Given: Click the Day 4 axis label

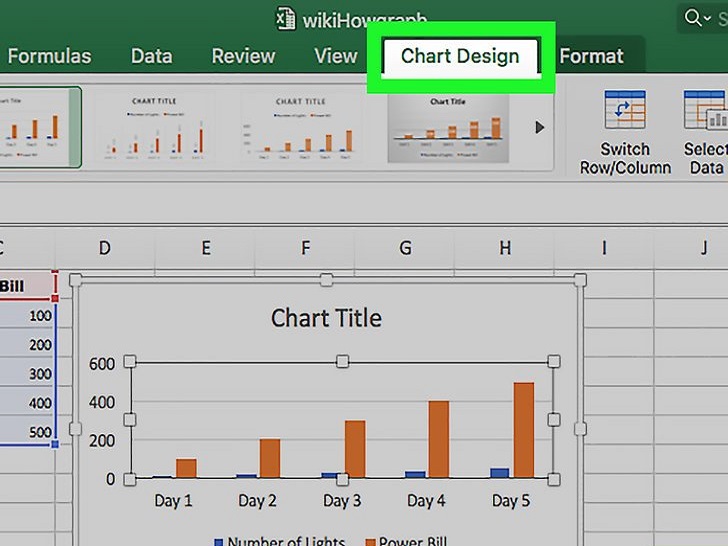Looking at the screenshot, I should coord(426,500).
